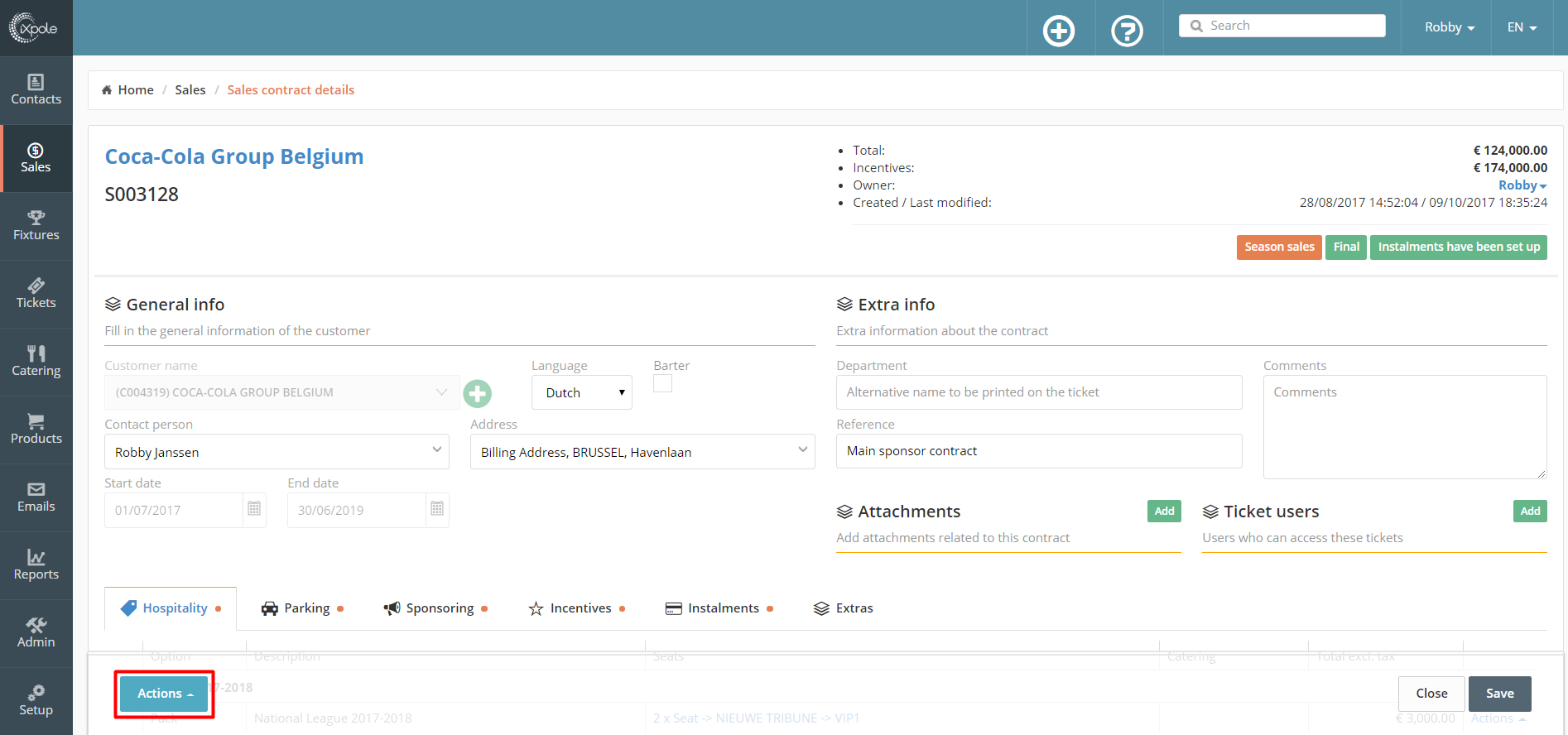Expand the Actions button menu
Screen dimensions: 1568x735
tap(164, 694)
